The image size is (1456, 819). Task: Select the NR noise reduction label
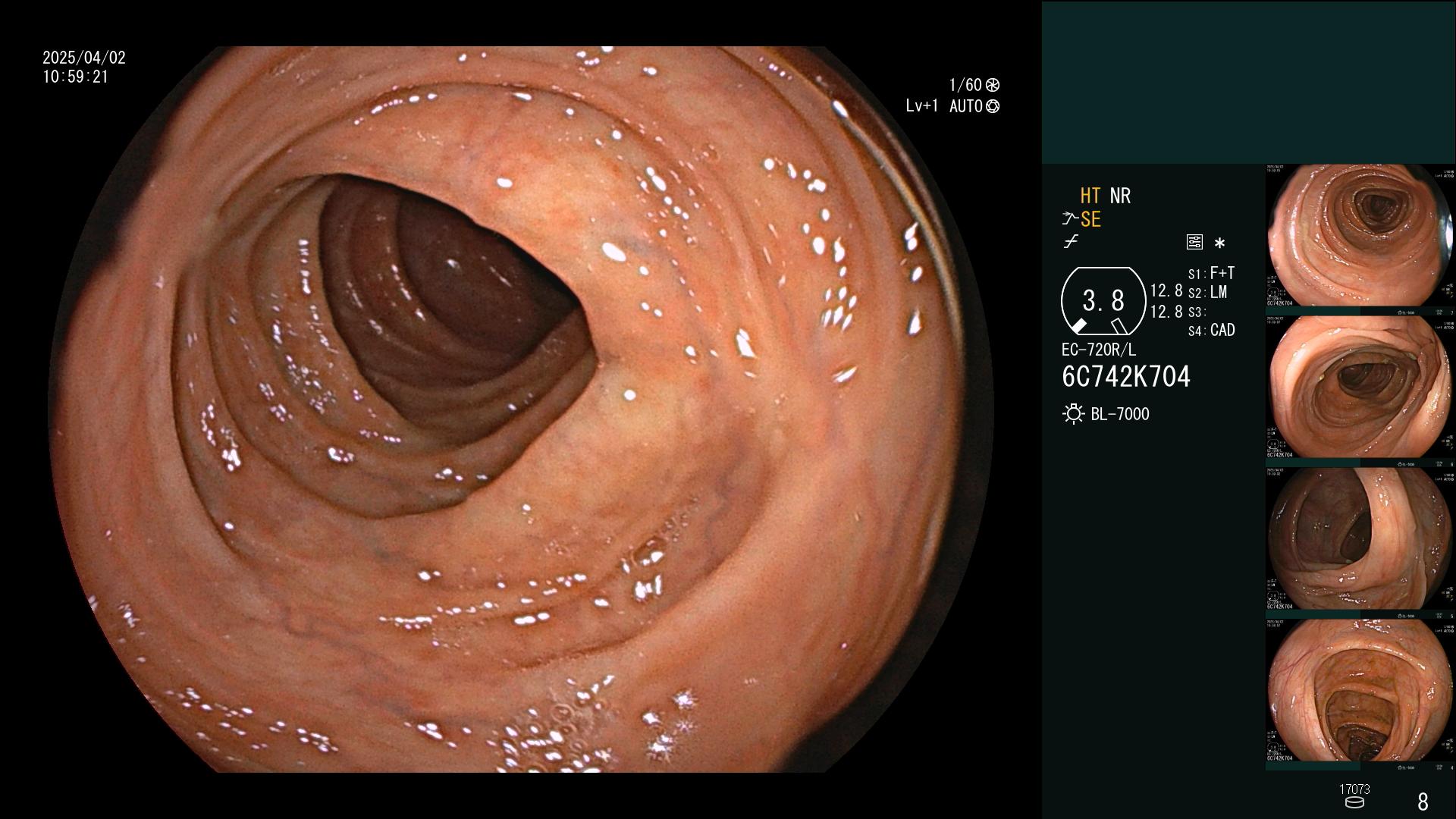[x=1120, y=196]
